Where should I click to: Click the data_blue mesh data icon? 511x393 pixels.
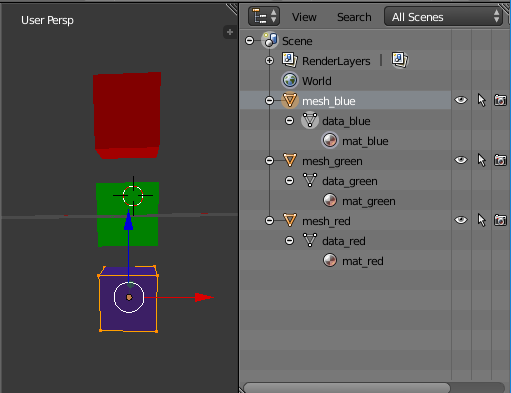pos(310,120)
